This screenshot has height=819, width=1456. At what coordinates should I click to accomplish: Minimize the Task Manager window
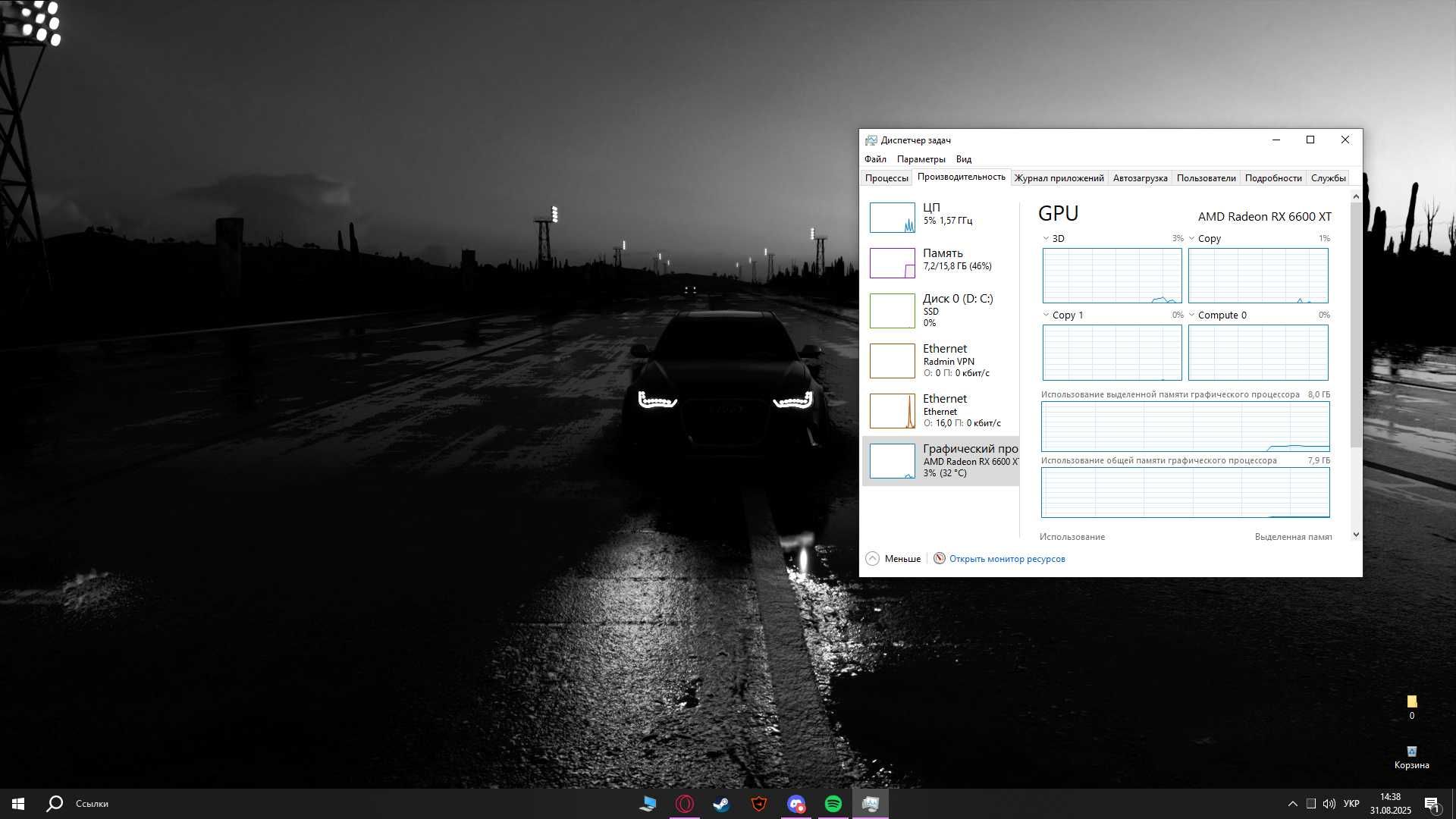pos(1276,140)
